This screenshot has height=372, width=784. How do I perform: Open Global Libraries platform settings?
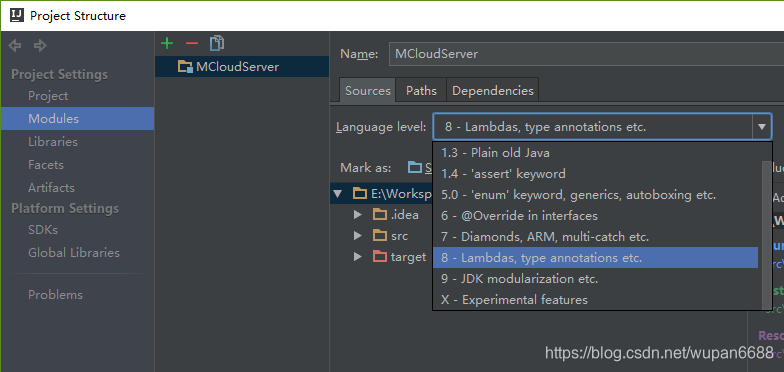point(74,252)
